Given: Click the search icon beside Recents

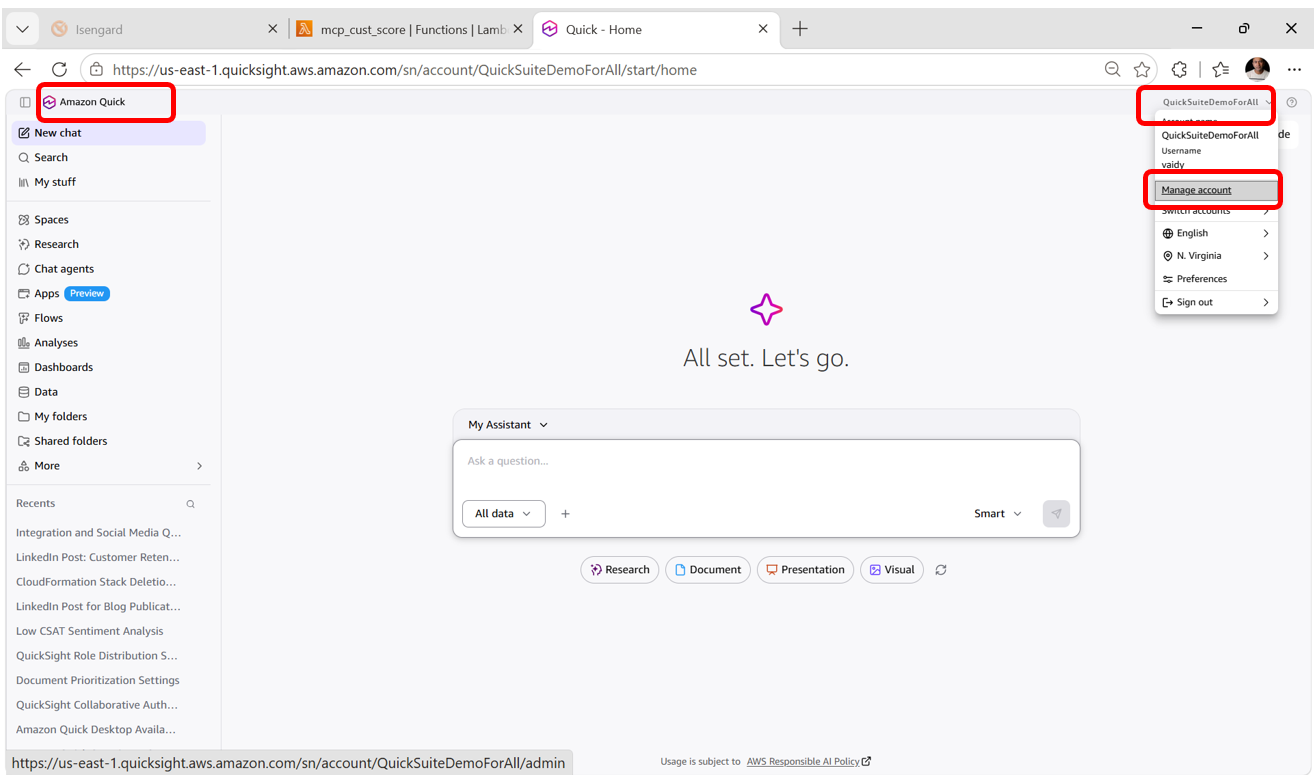Looking at the screenshot, I should click(191, 504).
